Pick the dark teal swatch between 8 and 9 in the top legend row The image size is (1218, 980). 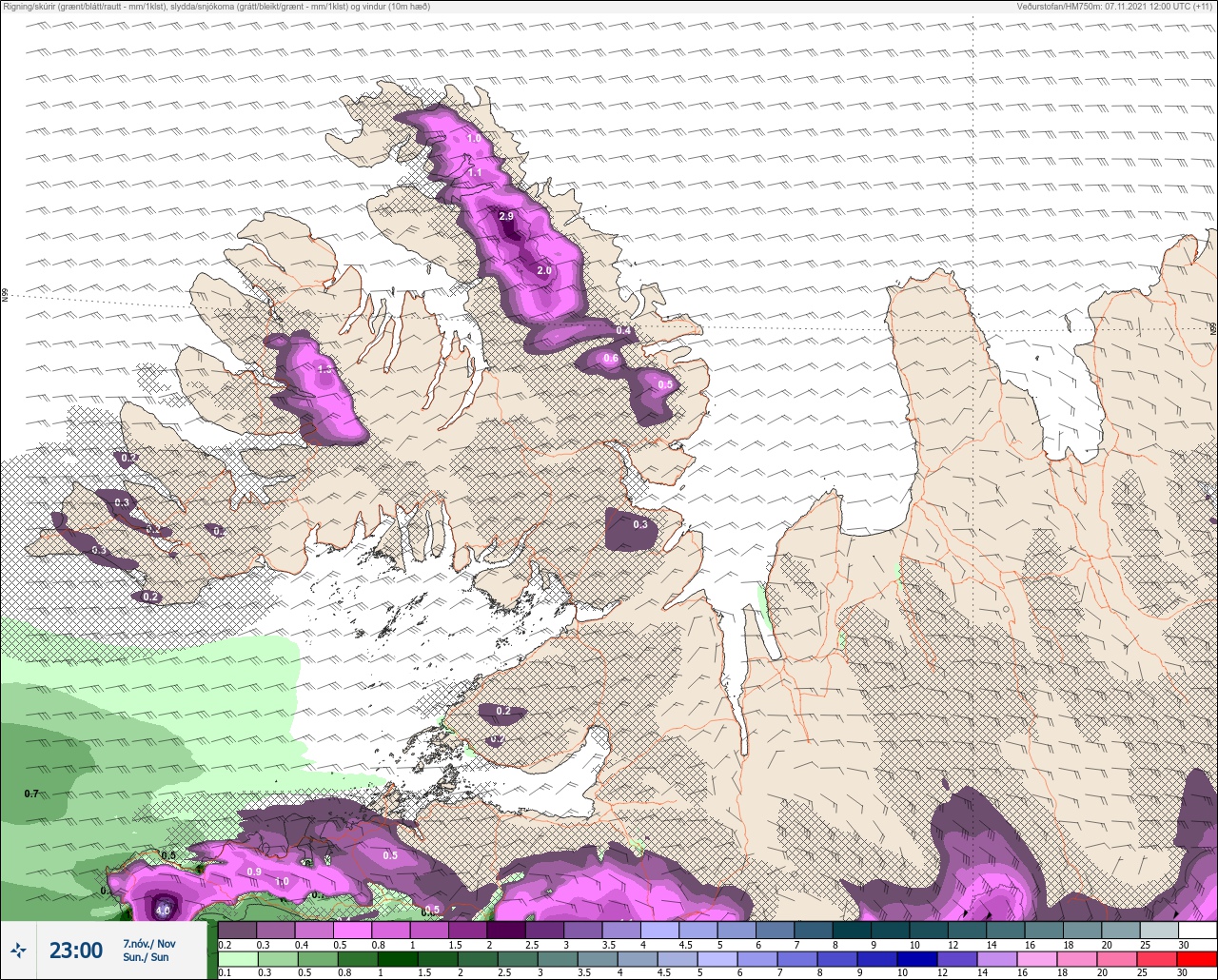pyautogui.click(x=852, y=930)
